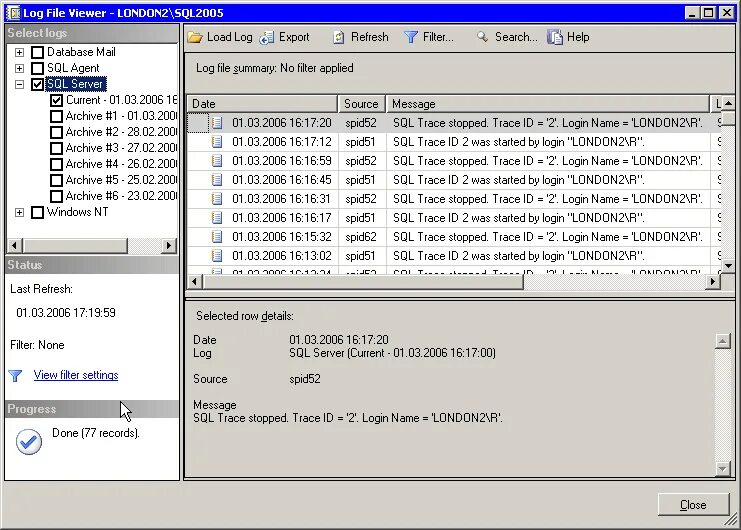
Task: Click the Done (77 records) status text
Action: [96, 433]
